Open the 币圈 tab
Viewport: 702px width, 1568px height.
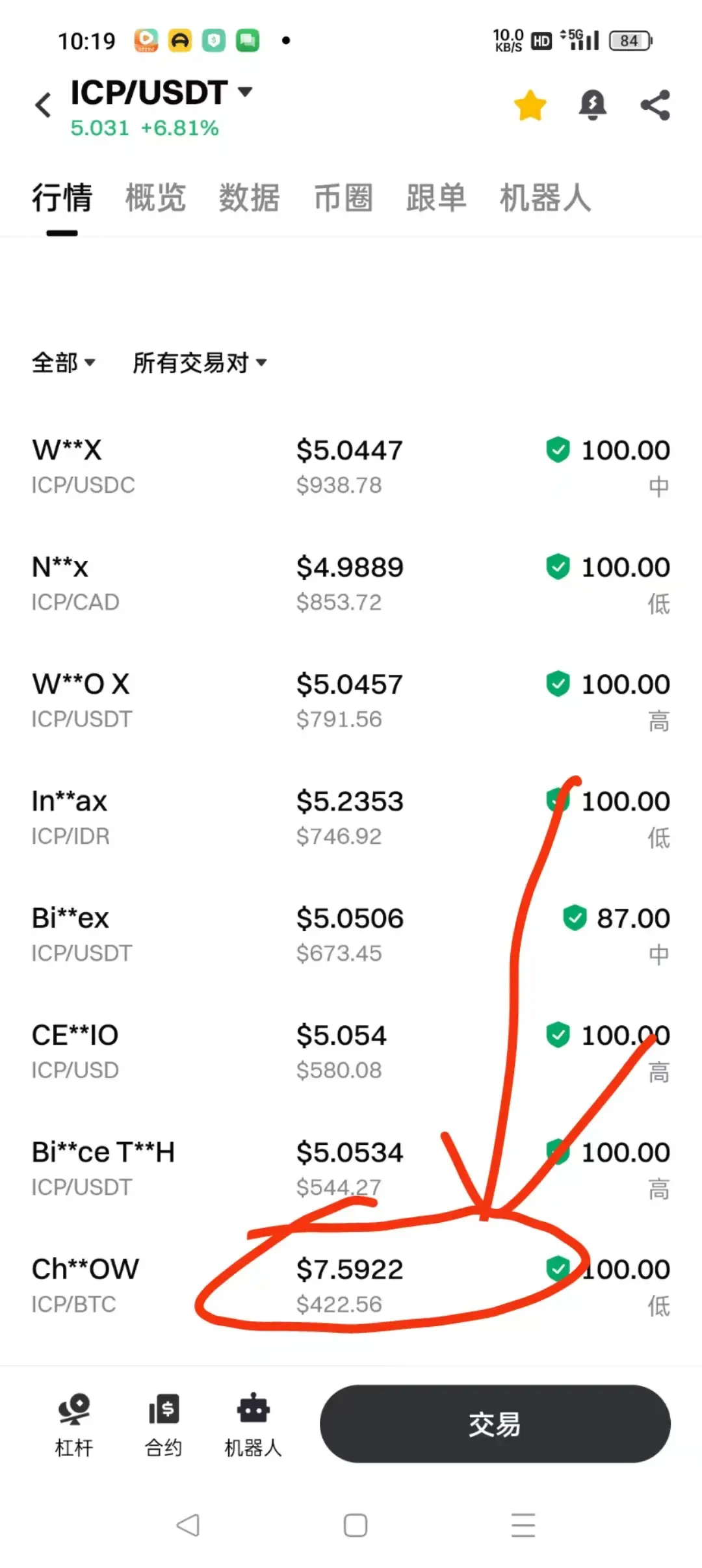tap(343, 198)
